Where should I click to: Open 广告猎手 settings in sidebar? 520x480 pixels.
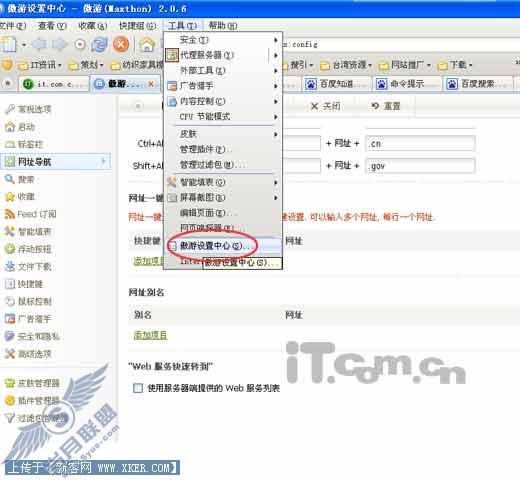point(28,319)
